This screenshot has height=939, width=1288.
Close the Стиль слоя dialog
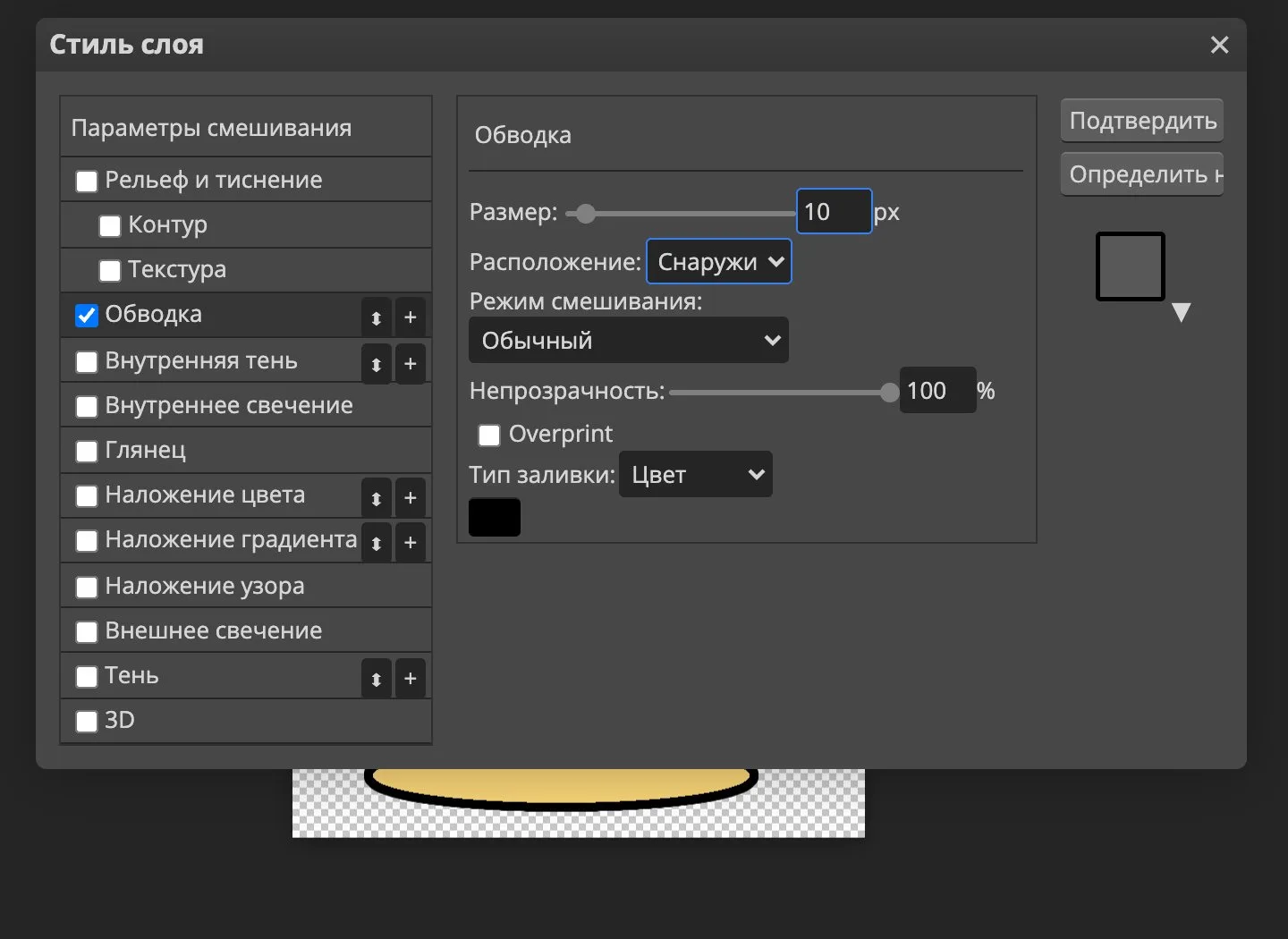(1219, 45)
